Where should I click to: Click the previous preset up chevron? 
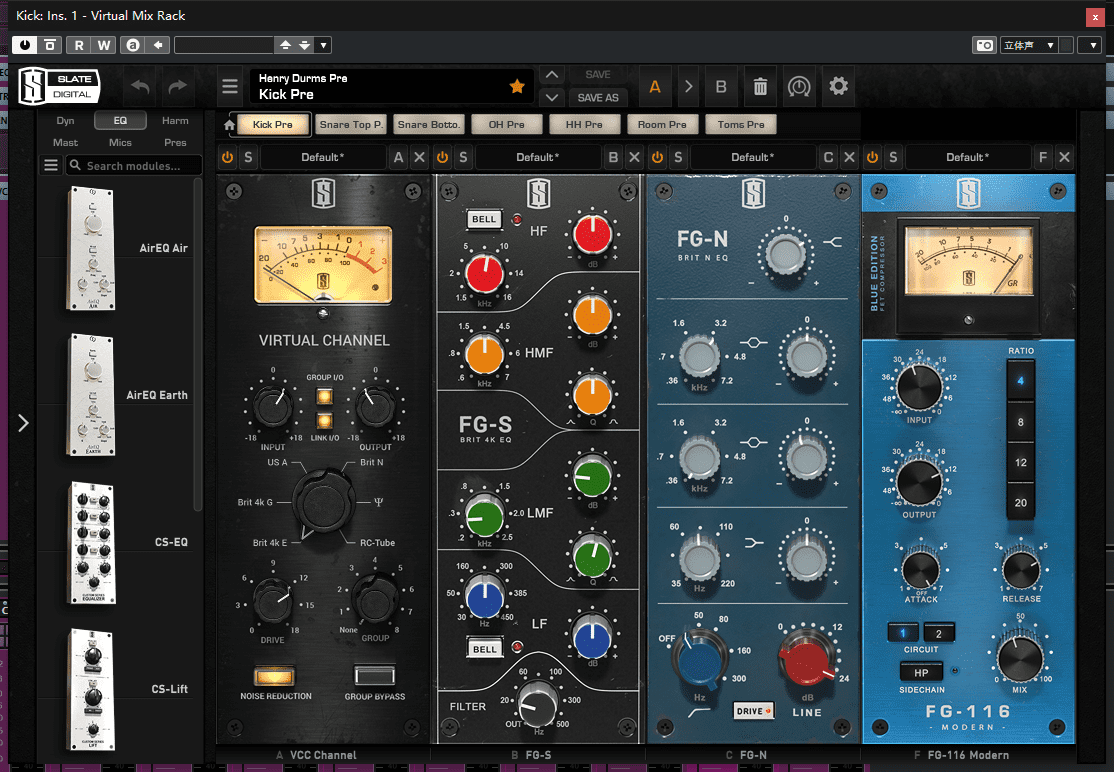click(552, 75)
